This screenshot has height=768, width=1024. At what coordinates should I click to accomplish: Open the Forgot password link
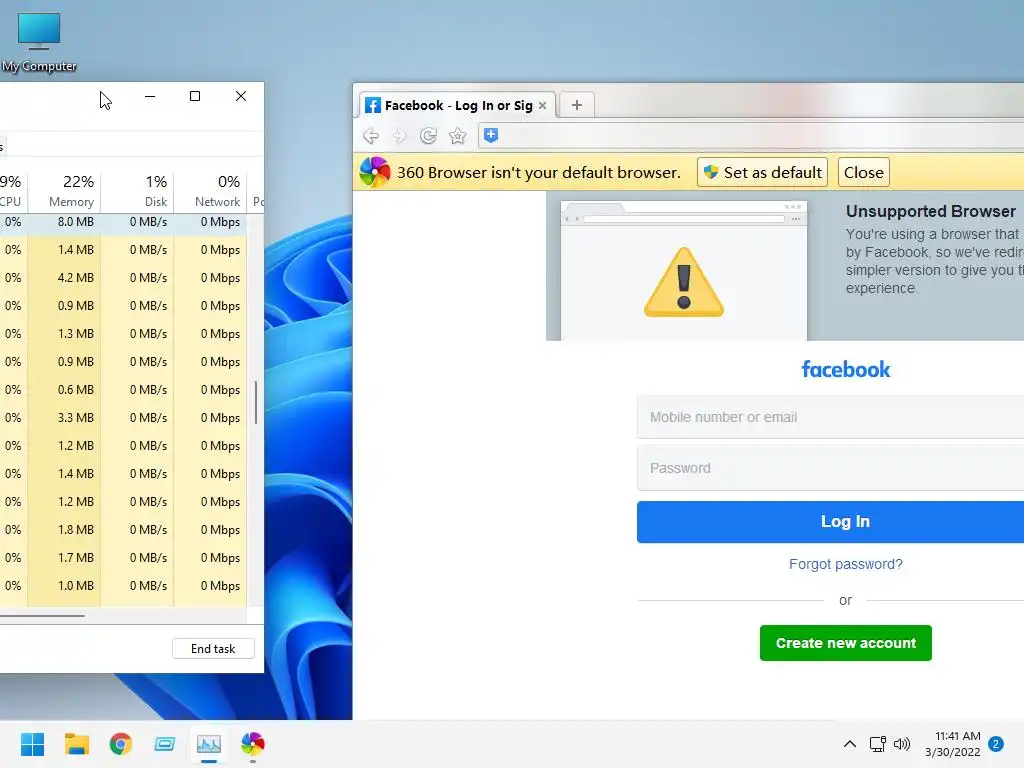point(846,564)
